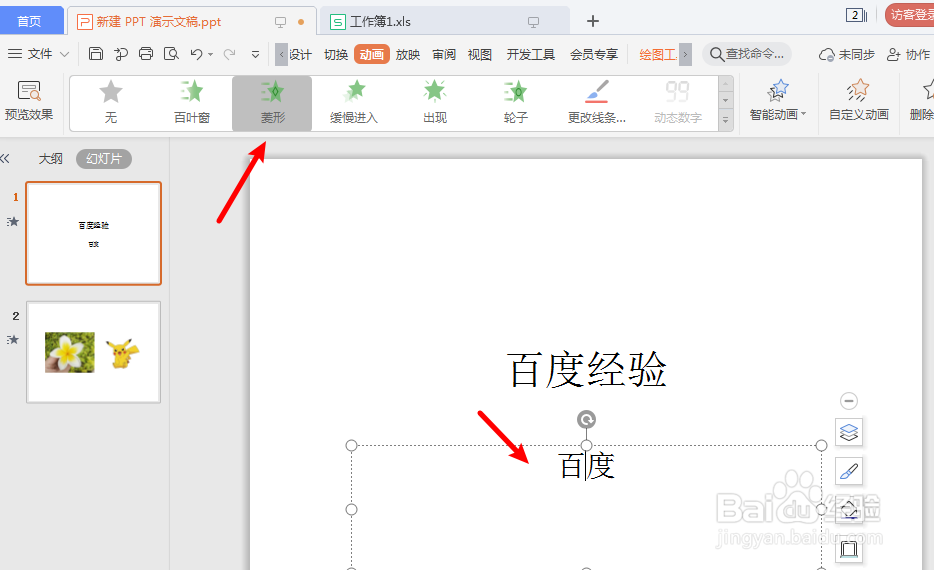Apply the 菱形 animation effect
The image size is (934, 570).
[272, 103]
